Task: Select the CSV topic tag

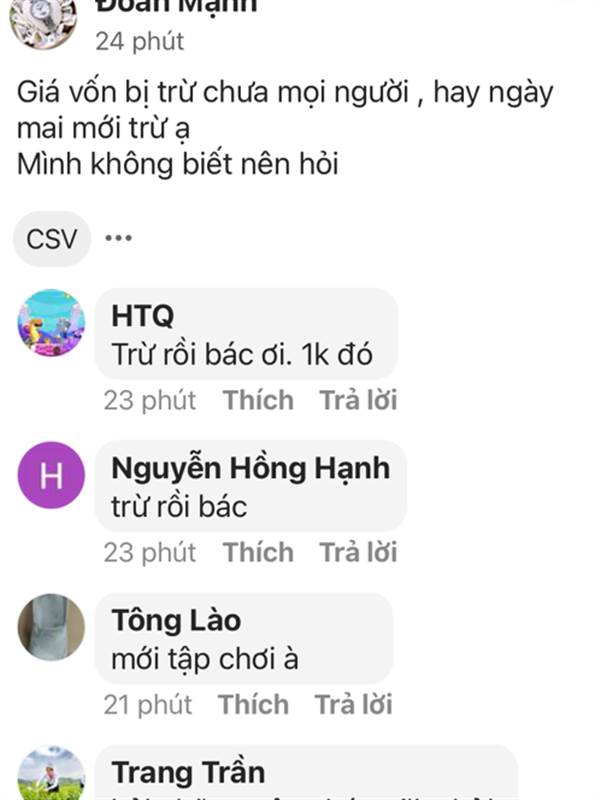Action: [52, 239]
